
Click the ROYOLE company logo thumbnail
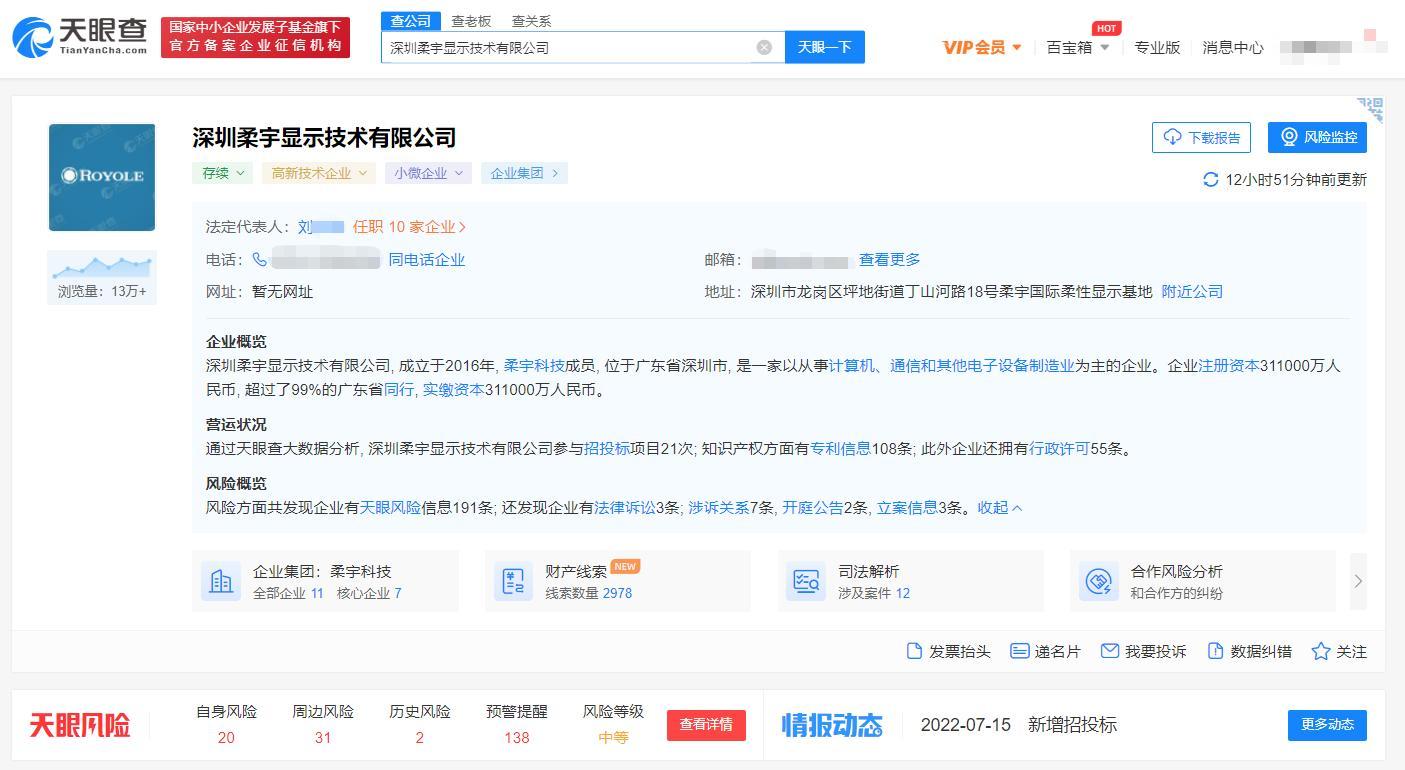point(102,177)
